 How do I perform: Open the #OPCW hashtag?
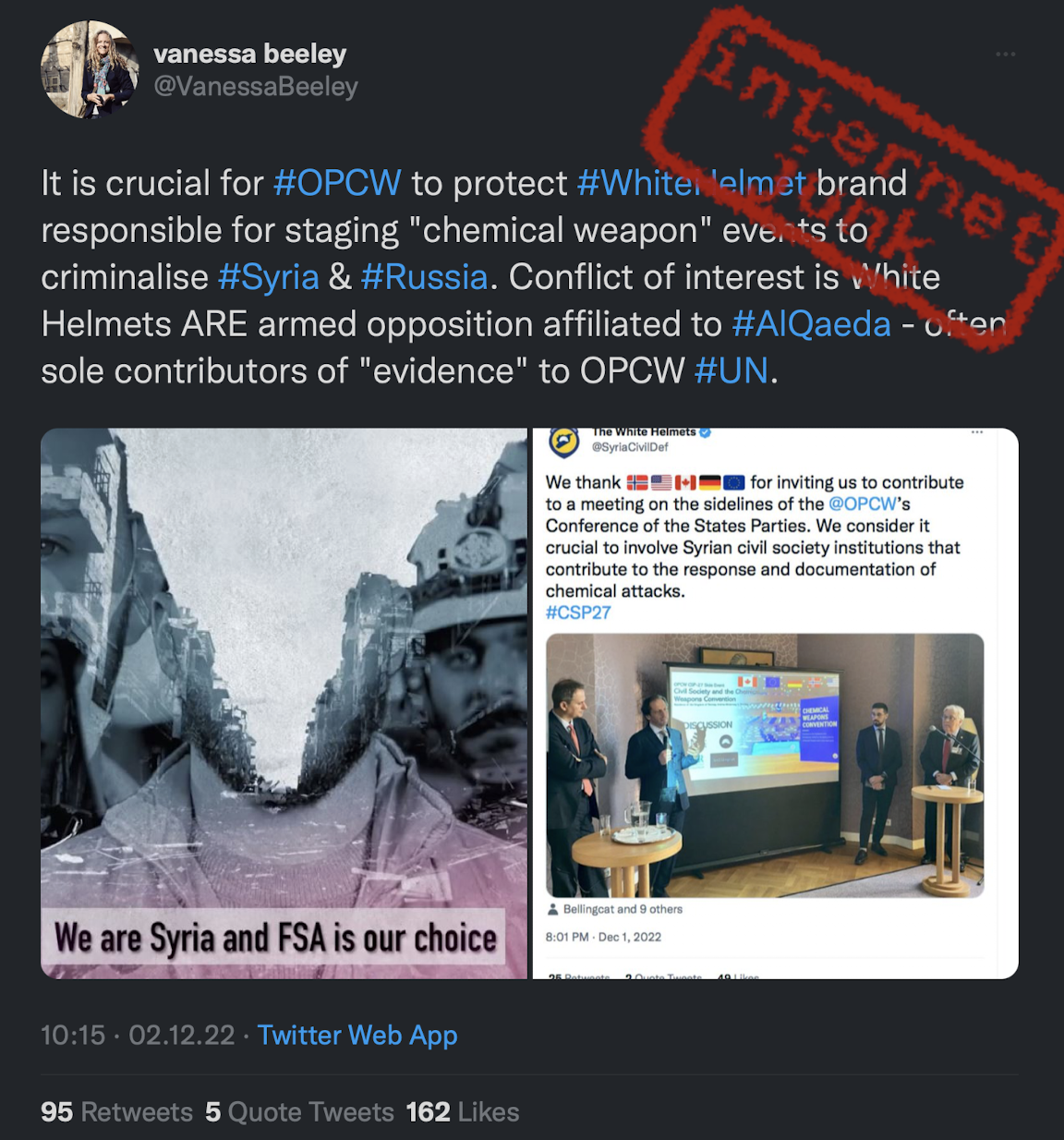(337, 183)
